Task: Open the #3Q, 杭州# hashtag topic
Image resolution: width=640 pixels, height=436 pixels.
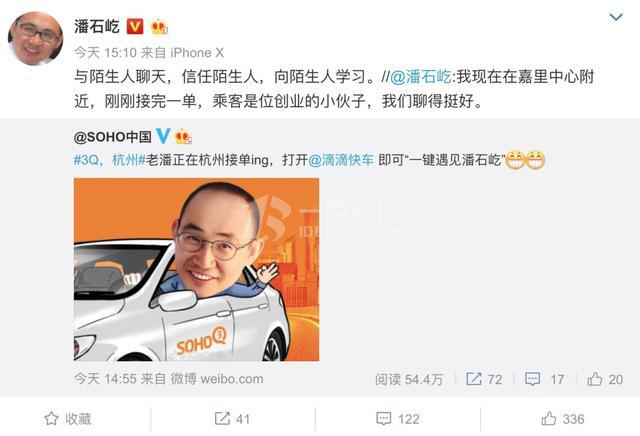Action: click(x=109, y=160)
